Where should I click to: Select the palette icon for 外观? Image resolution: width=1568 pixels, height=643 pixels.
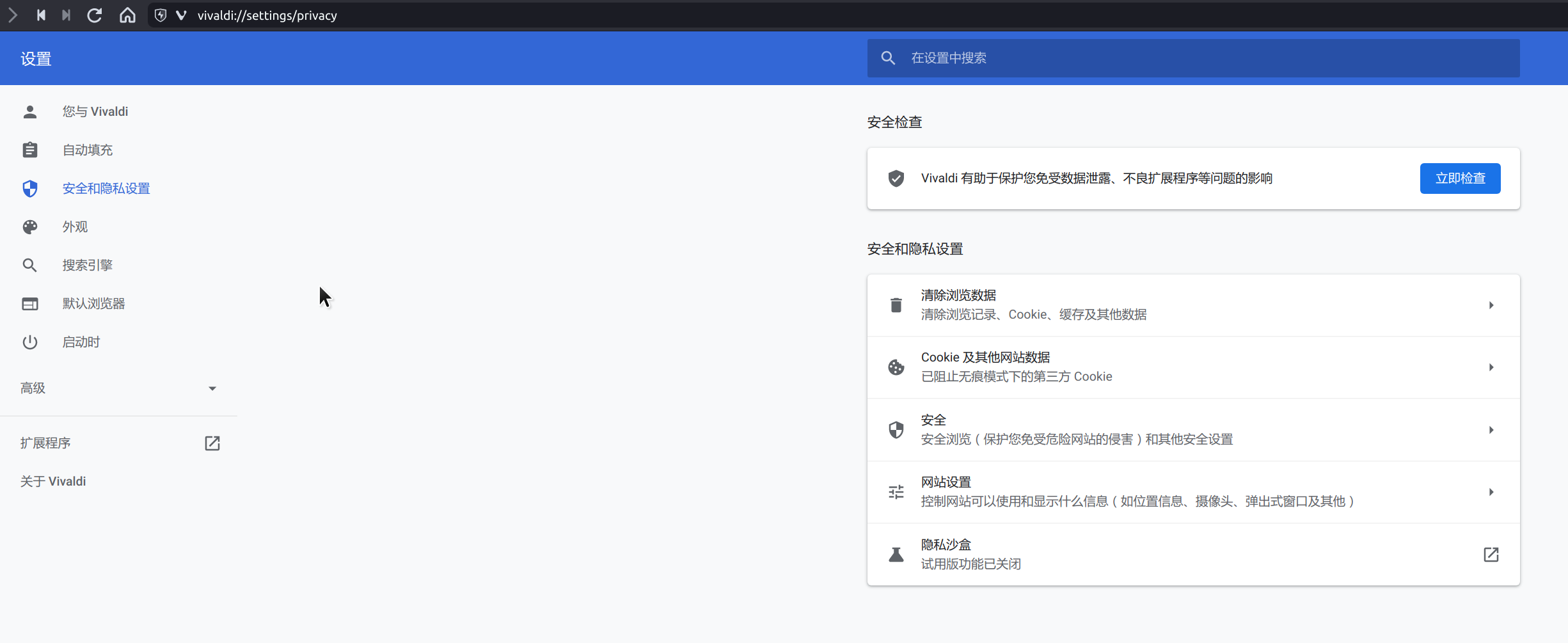point(30,226)
